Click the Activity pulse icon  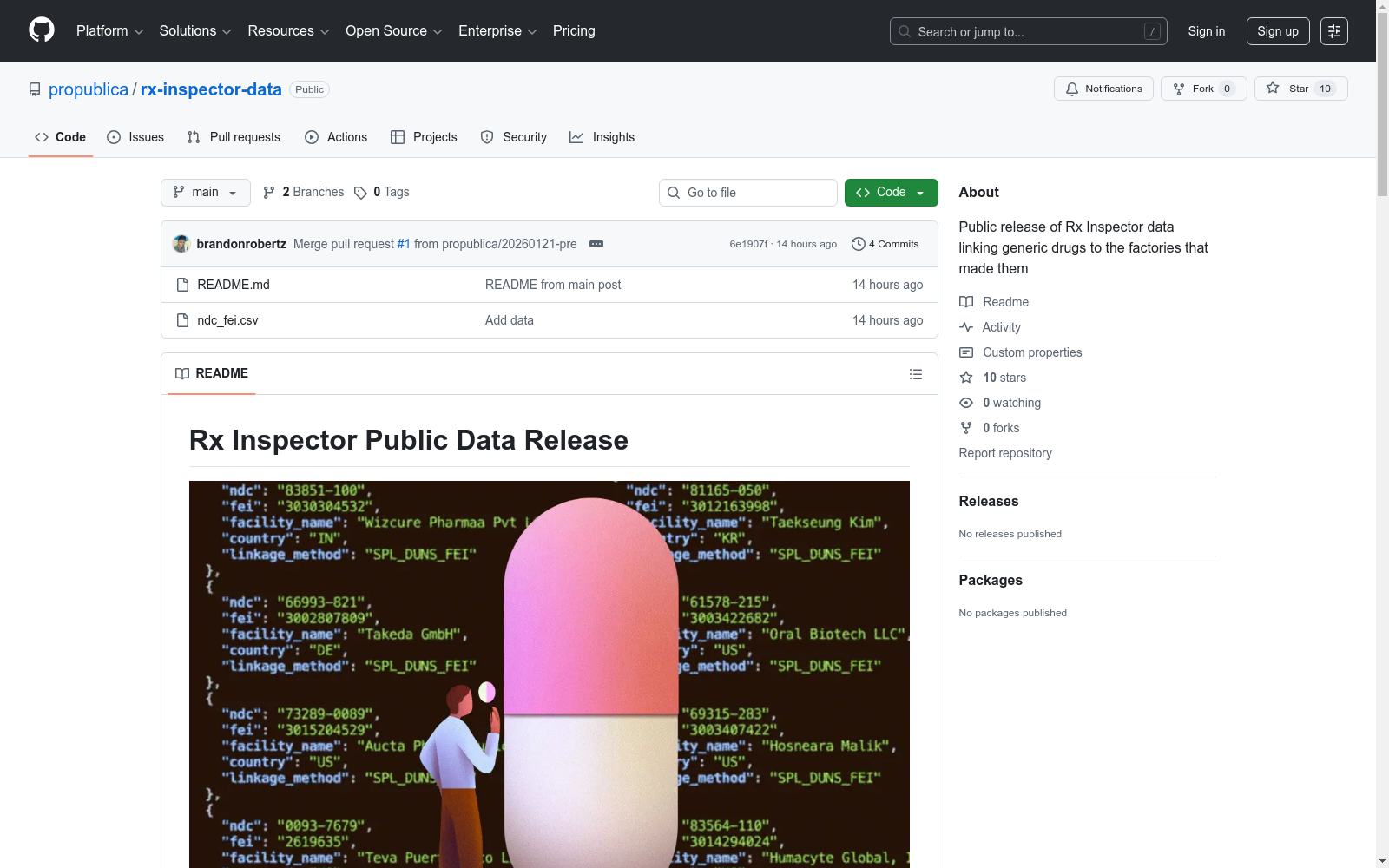tap(966, 327)
